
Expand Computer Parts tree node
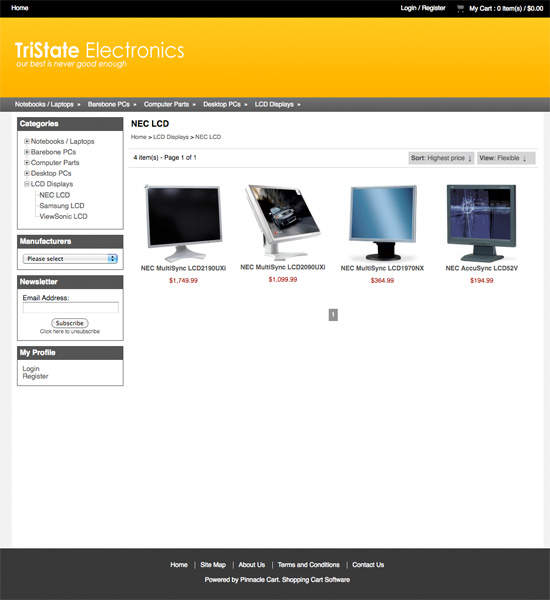[x=27, y=163]
